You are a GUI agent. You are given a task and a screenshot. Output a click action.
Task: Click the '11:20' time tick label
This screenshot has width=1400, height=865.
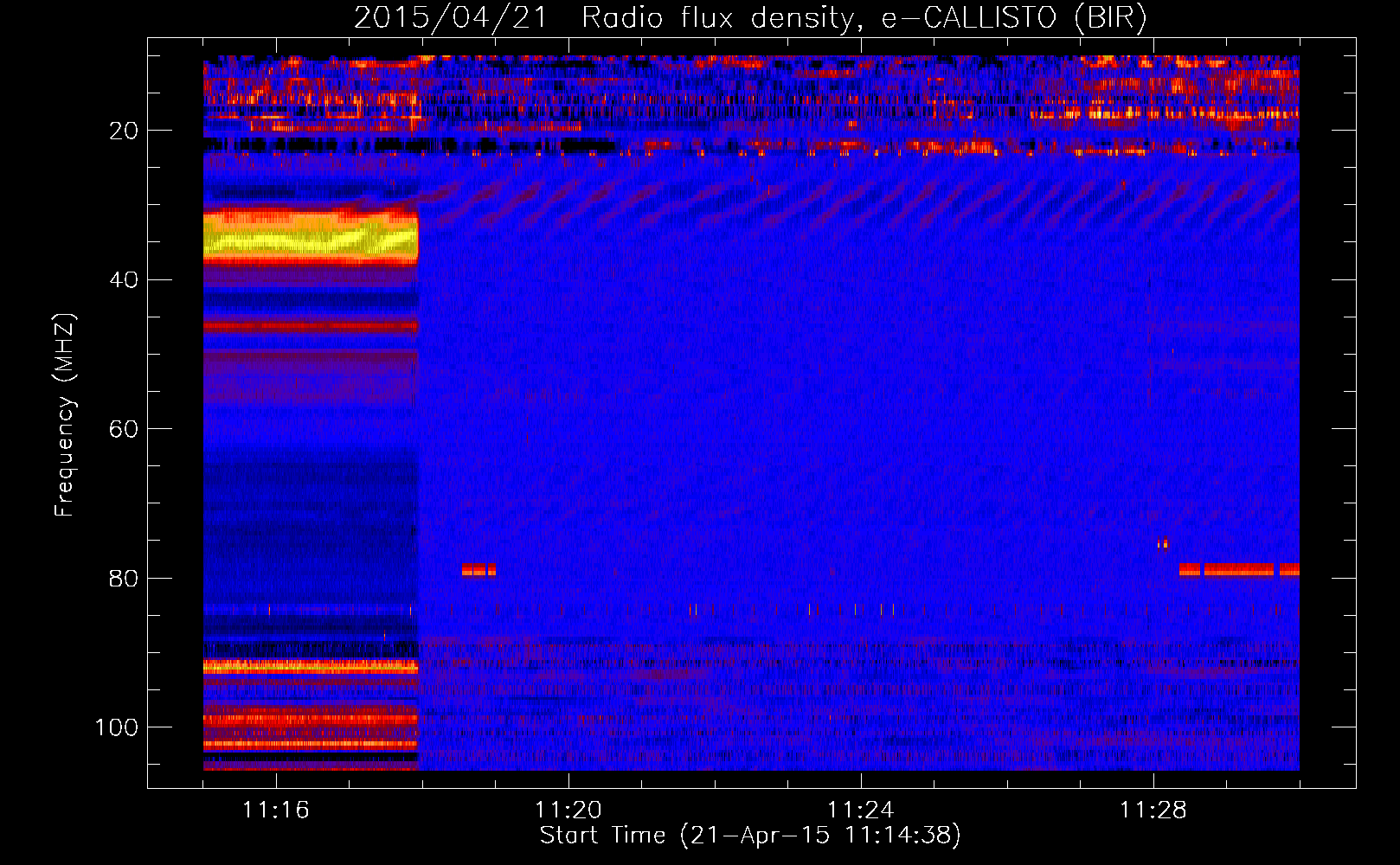coord(568,810)
